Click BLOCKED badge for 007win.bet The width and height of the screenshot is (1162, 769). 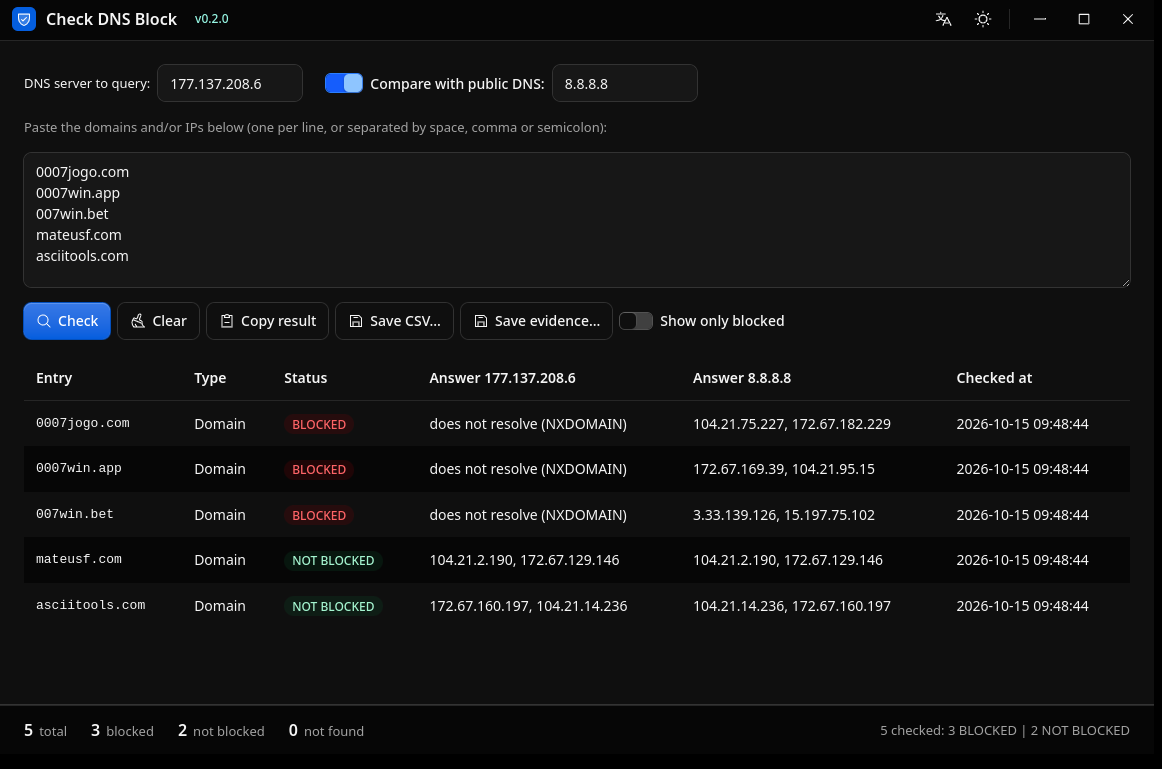pos(319,516)
